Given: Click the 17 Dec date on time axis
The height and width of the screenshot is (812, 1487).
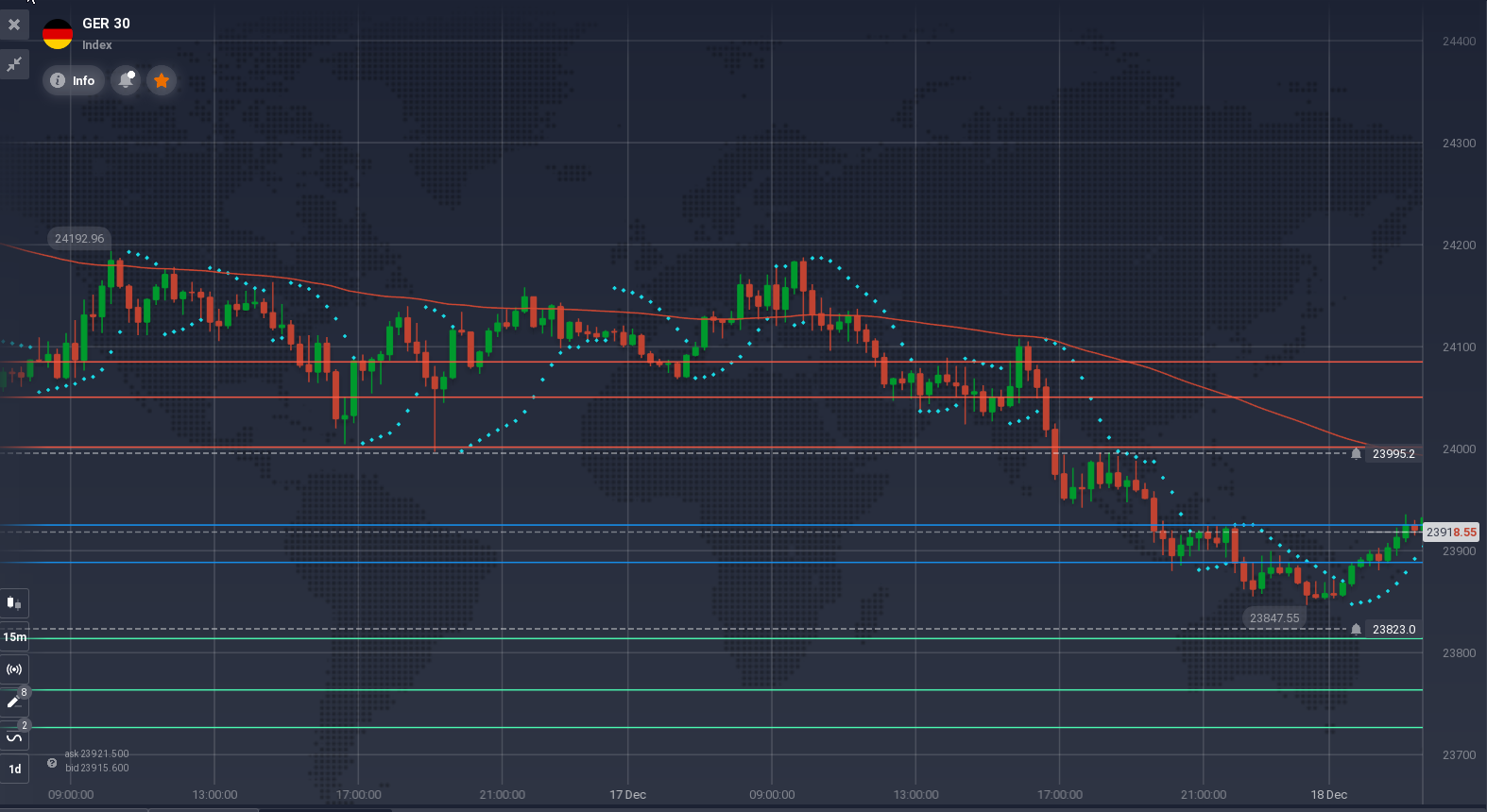Looking at the screenshot, I should tap(627, 795).
